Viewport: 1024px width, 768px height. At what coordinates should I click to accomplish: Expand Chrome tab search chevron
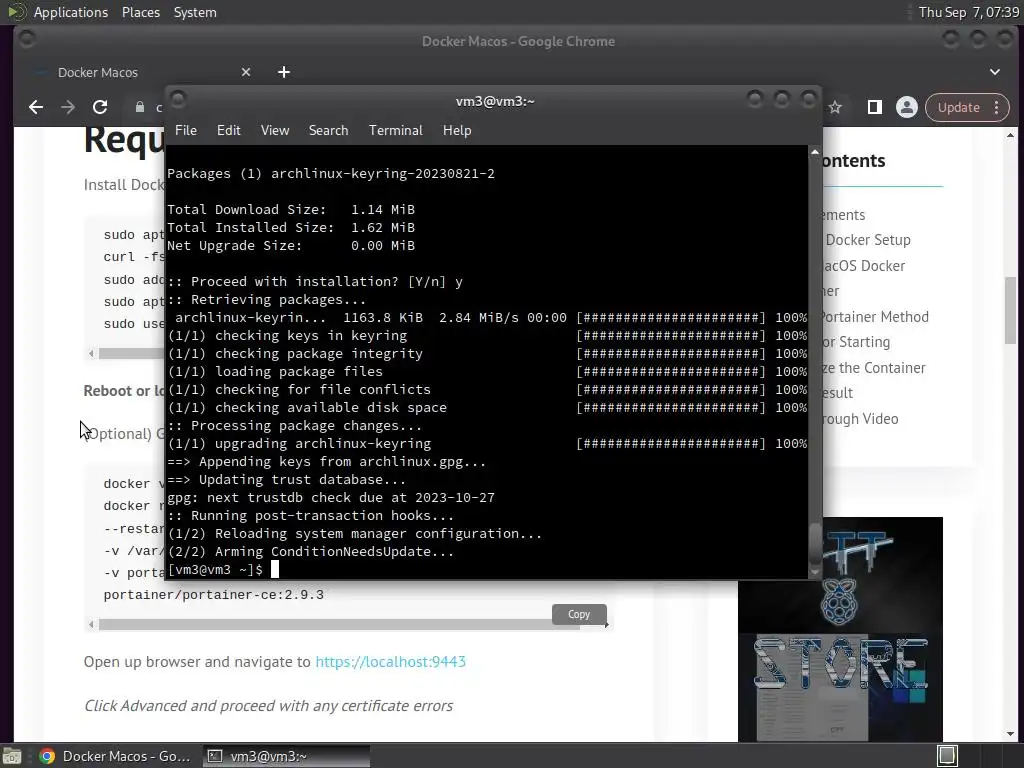click(995, 72)
